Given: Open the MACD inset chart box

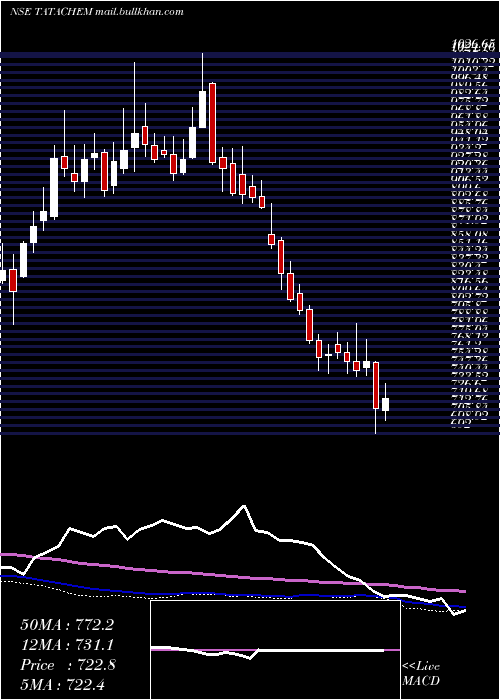Looking at the screenshot, I should [275, 650].
